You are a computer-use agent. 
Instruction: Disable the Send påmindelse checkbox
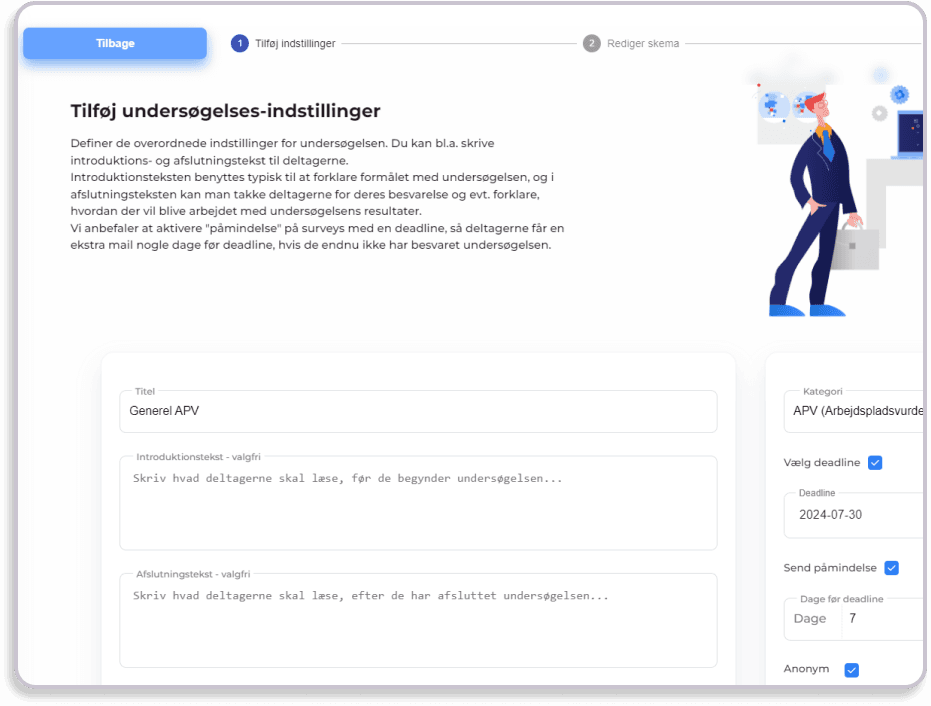pyautogui.click(x=891, y=568)
